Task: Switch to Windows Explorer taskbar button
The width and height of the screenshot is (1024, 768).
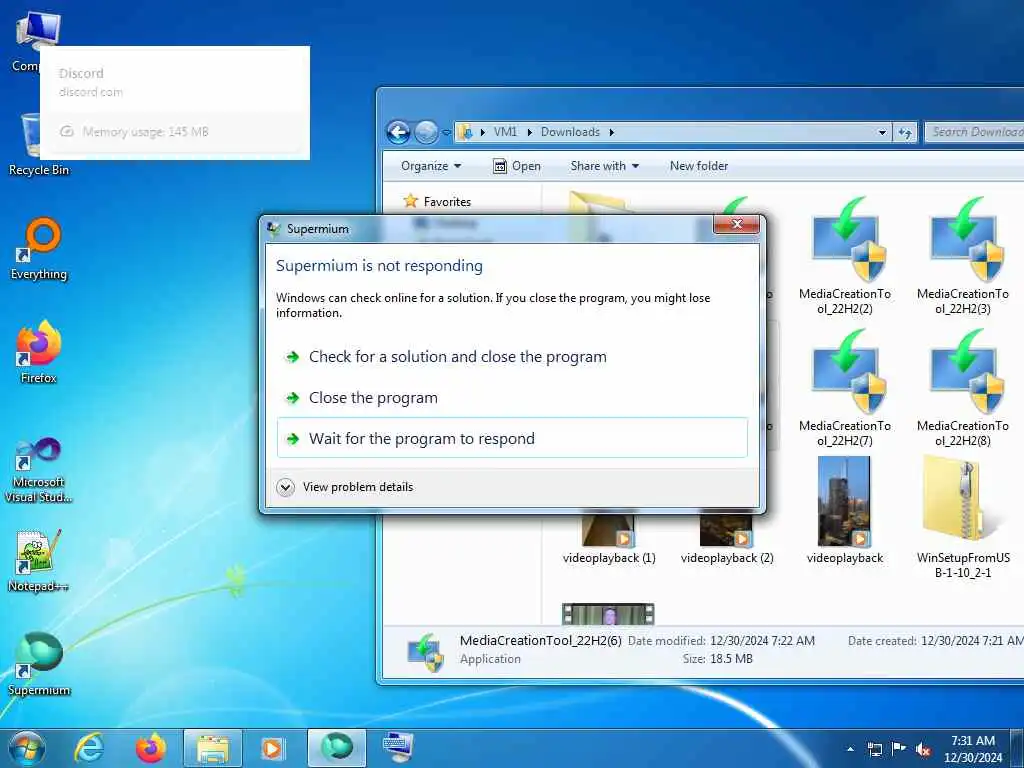Action: (213, 748)
